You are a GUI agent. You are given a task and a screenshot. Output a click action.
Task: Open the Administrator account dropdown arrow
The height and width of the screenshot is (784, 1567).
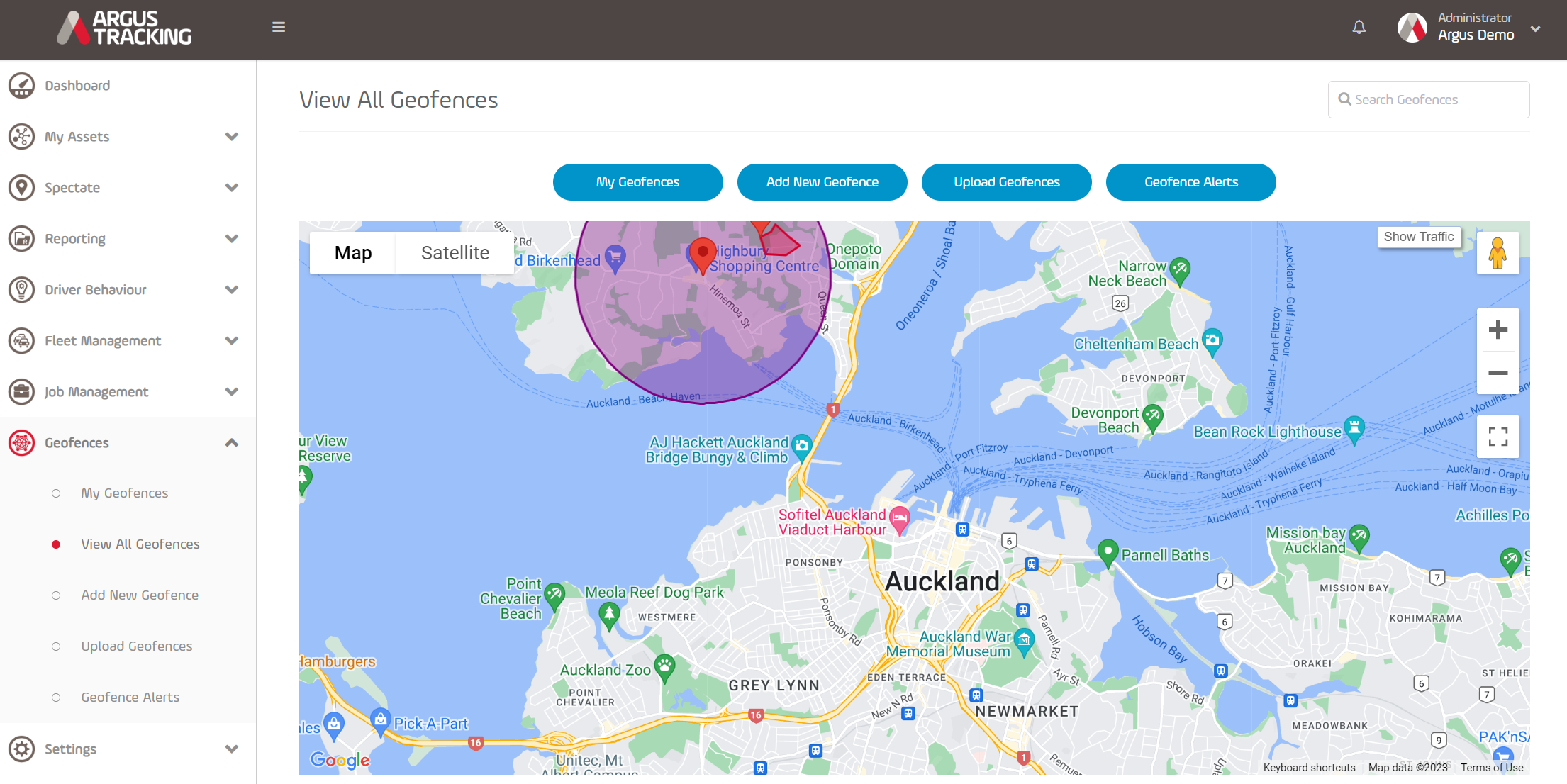[x=1536, y=29]
